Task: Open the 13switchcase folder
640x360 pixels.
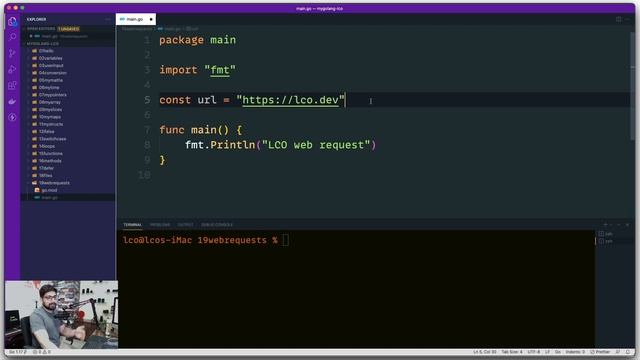Action: pos(52,139)
